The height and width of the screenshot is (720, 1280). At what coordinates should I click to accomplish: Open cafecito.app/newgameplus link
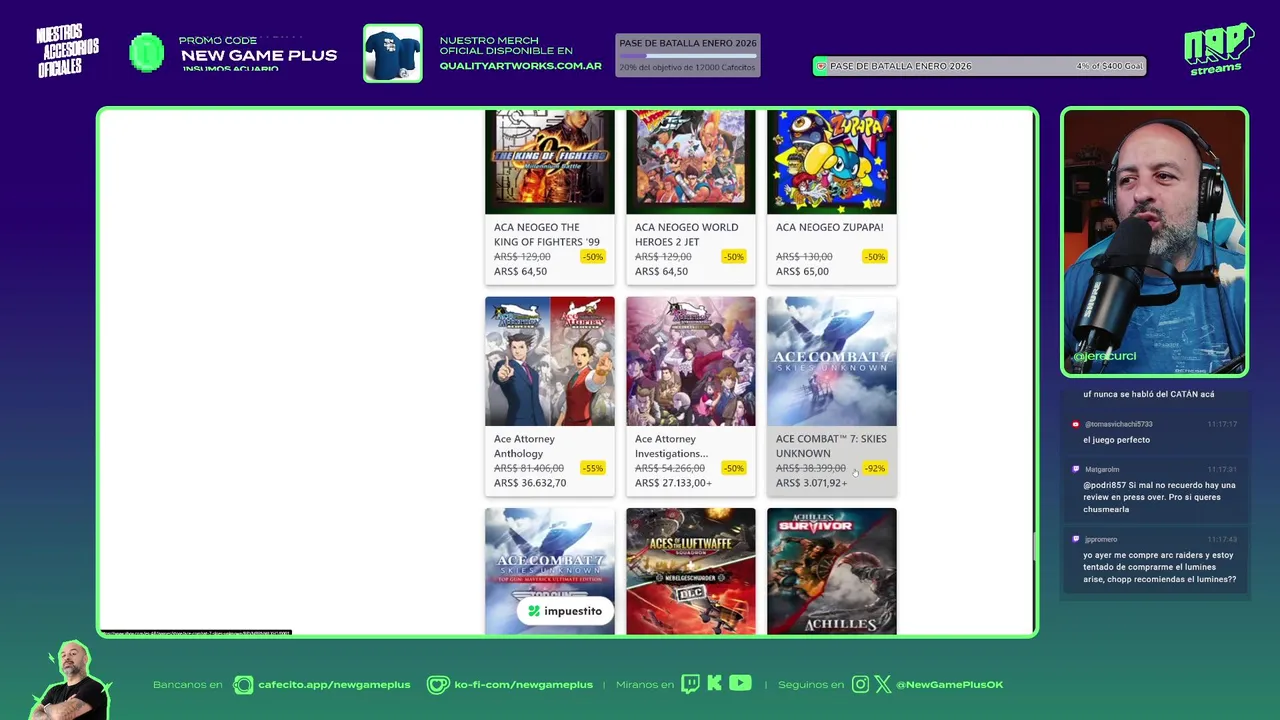(334, 685)
